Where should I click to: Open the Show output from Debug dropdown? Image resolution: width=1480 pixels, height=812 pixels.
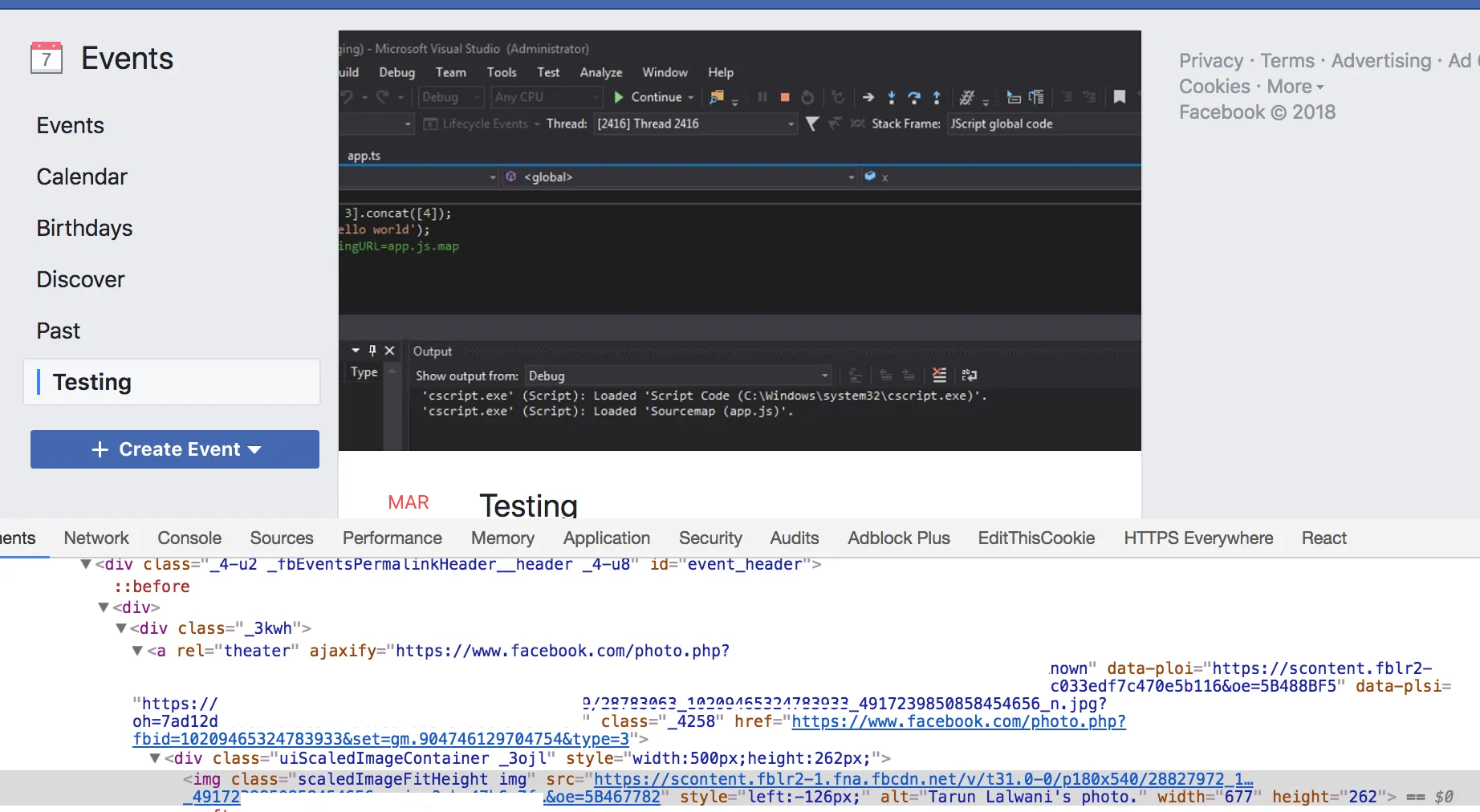(x=678, y=376)
